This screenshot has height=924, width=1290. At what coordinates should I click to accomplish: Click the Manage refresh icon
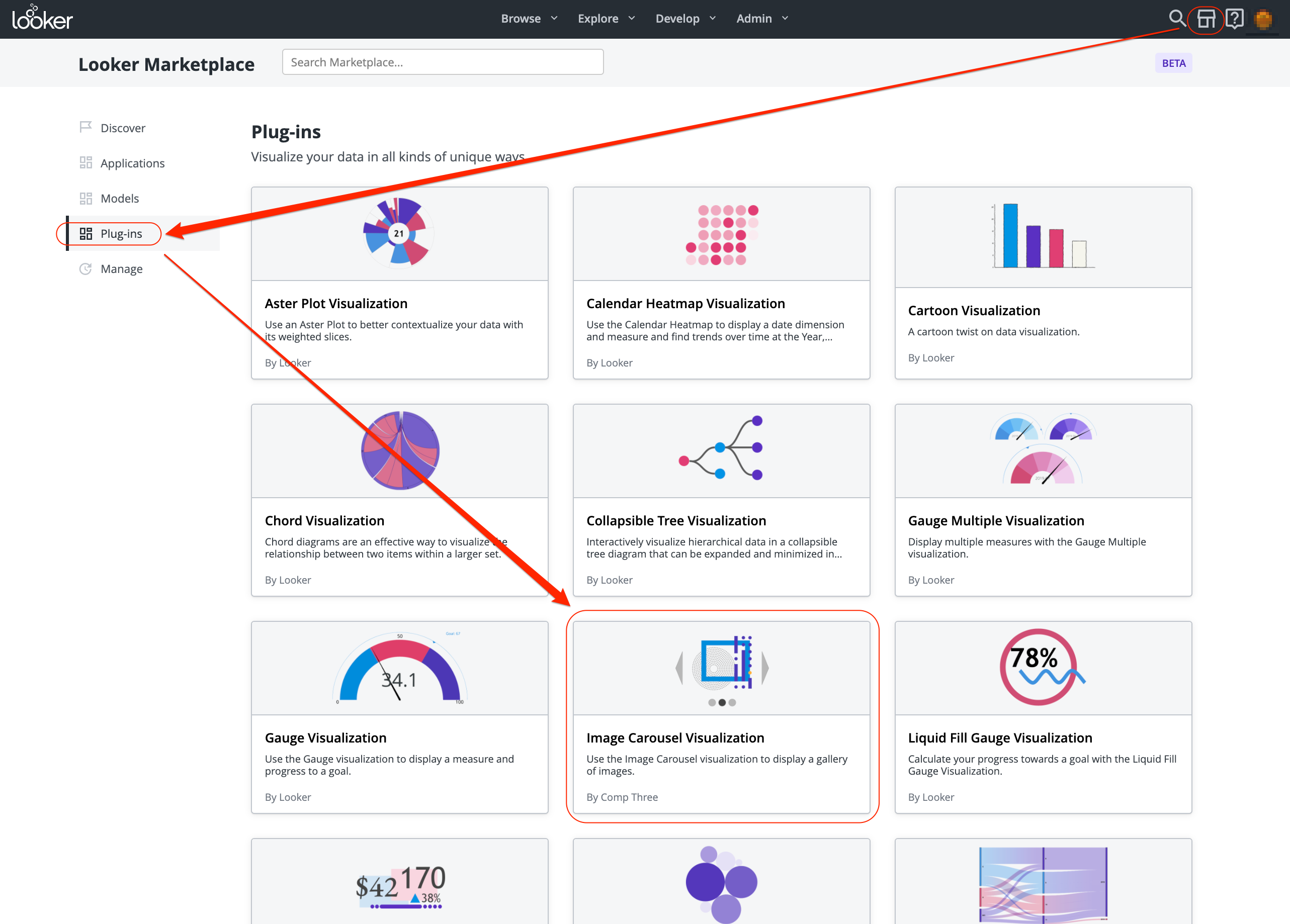tap(85, 268)
